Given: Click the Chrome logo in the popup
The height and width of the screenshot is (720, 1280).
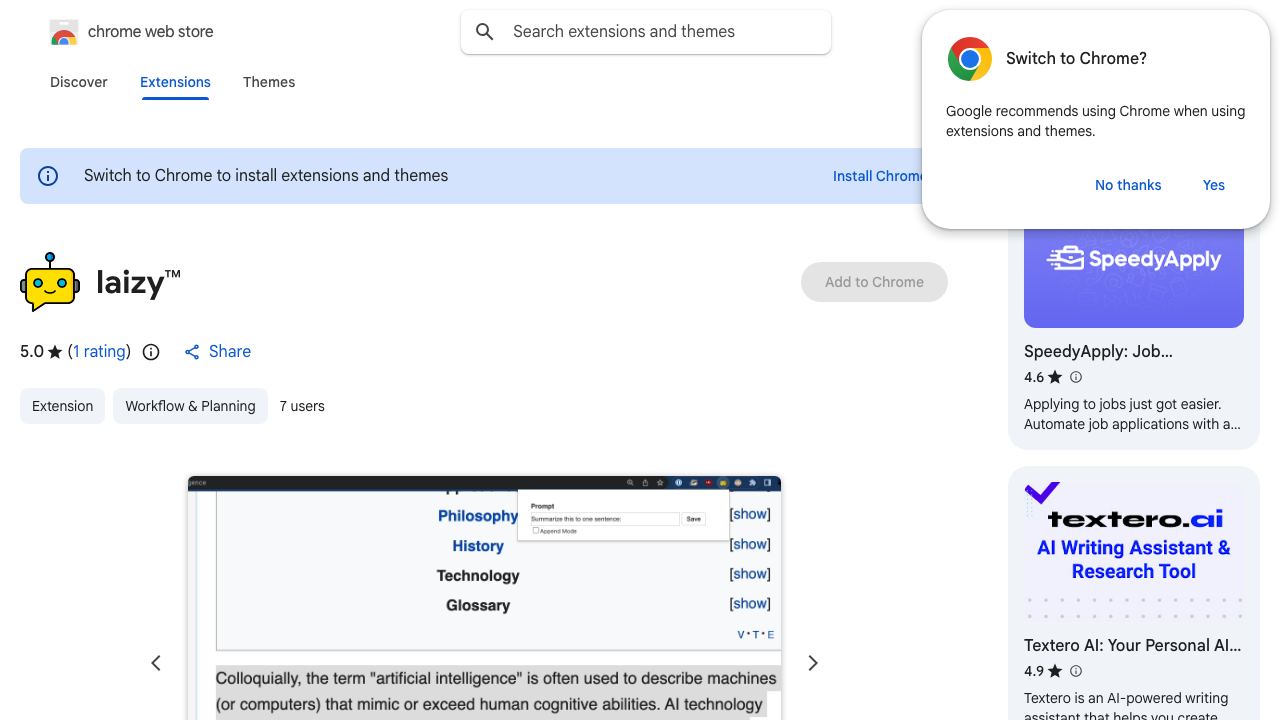Looking at the screenshot, I should pyautogui.click(x=970, y=59).
